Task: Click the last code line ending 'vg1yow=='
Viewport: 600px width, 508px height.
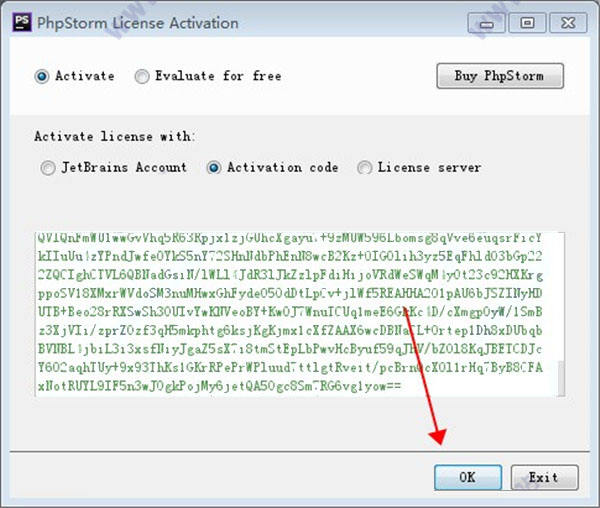Action: 219,386
